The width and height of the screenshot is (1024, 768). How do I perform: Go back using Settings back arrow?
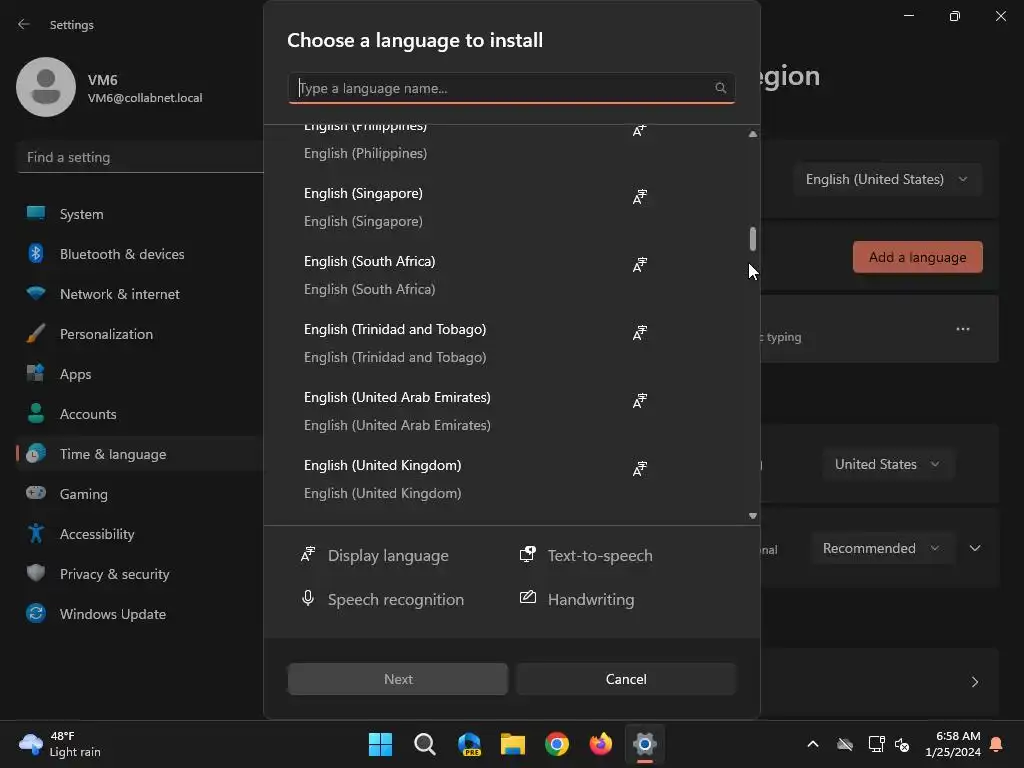(x=24, y=24)
